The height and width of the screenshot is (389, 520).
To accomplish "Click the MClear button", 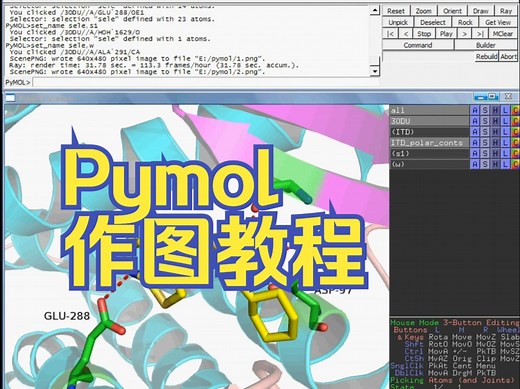I will [503, 34].
